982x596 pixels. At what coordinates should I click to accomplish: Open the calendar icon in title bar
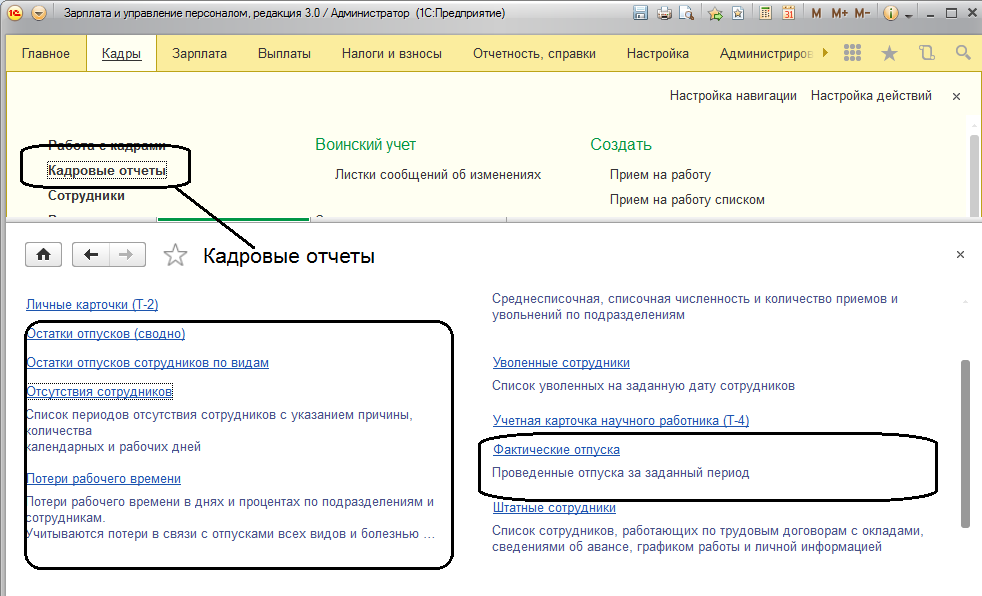pos(788,14)
